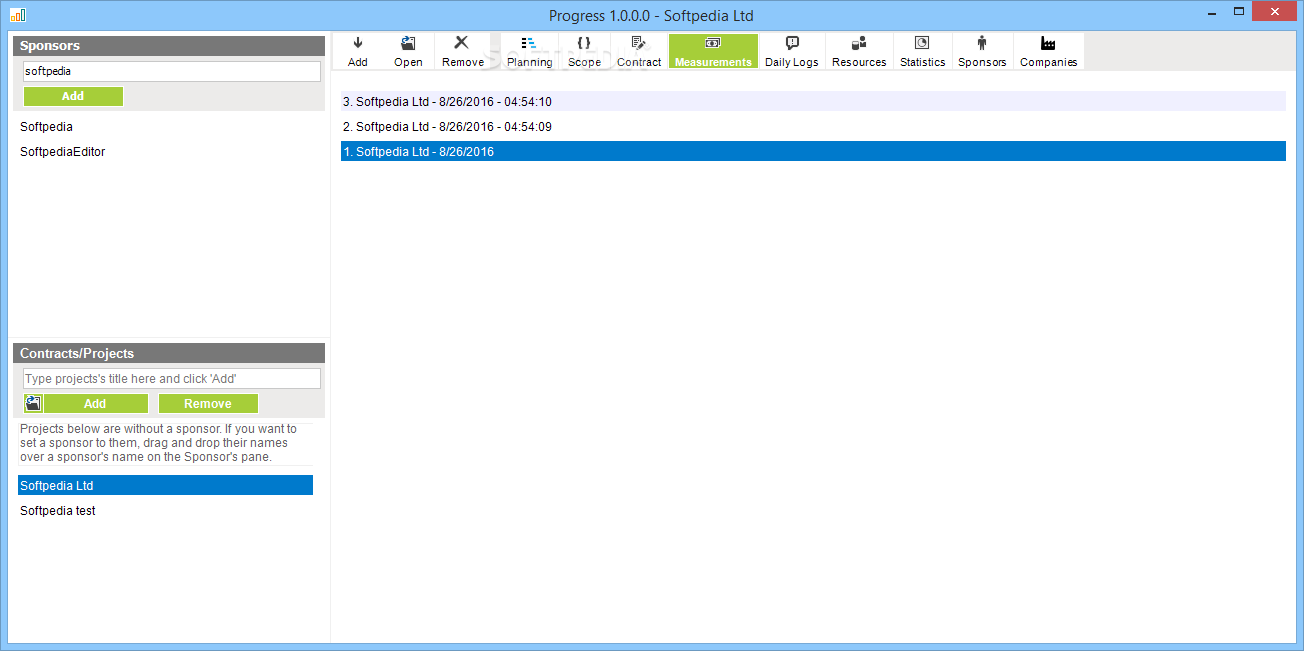Click Add button in Contracts/Projects panel
The height and width of the screenshot is (651, 1304).
click(x=95, y=403)
